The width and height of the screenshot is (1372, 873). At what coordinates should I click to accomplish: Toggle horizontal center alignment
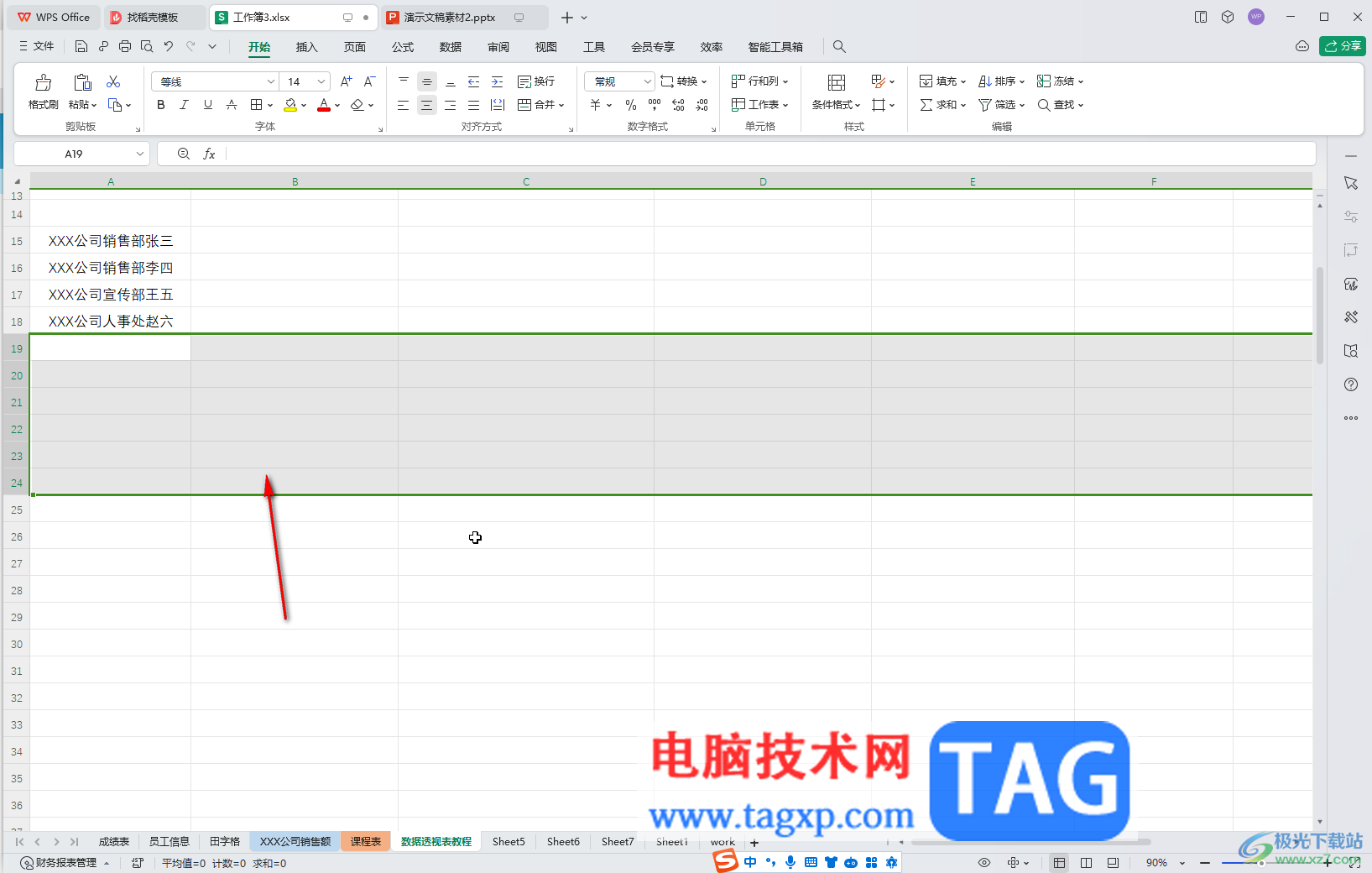pos(427,105)
